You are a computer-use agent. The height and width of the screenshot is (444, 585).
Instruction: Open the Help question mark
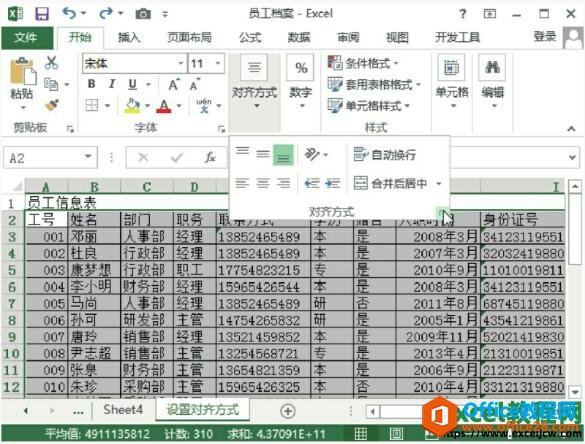(x=462, y=14)
